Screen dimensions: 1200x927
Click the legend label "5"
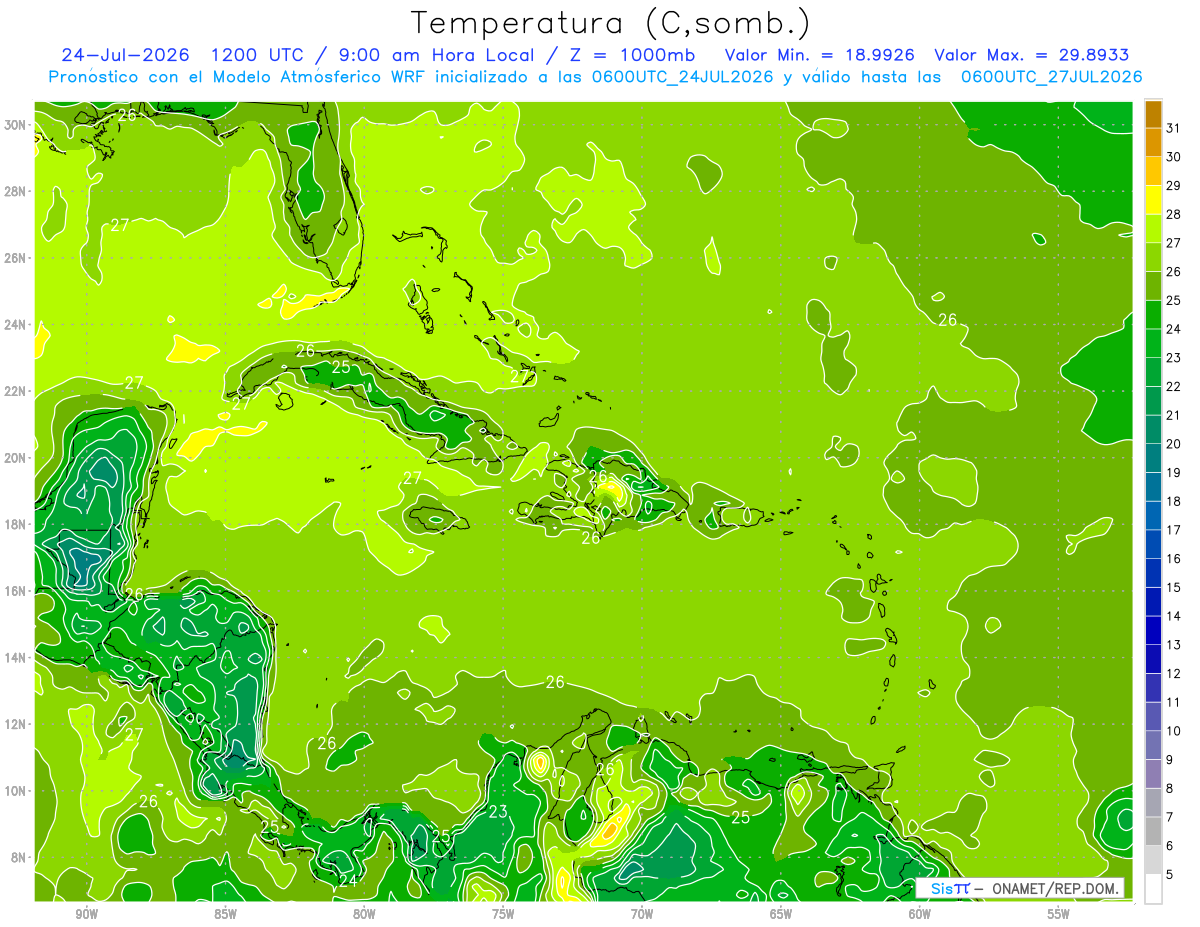pyautogui.click(x=1170, y=874)
